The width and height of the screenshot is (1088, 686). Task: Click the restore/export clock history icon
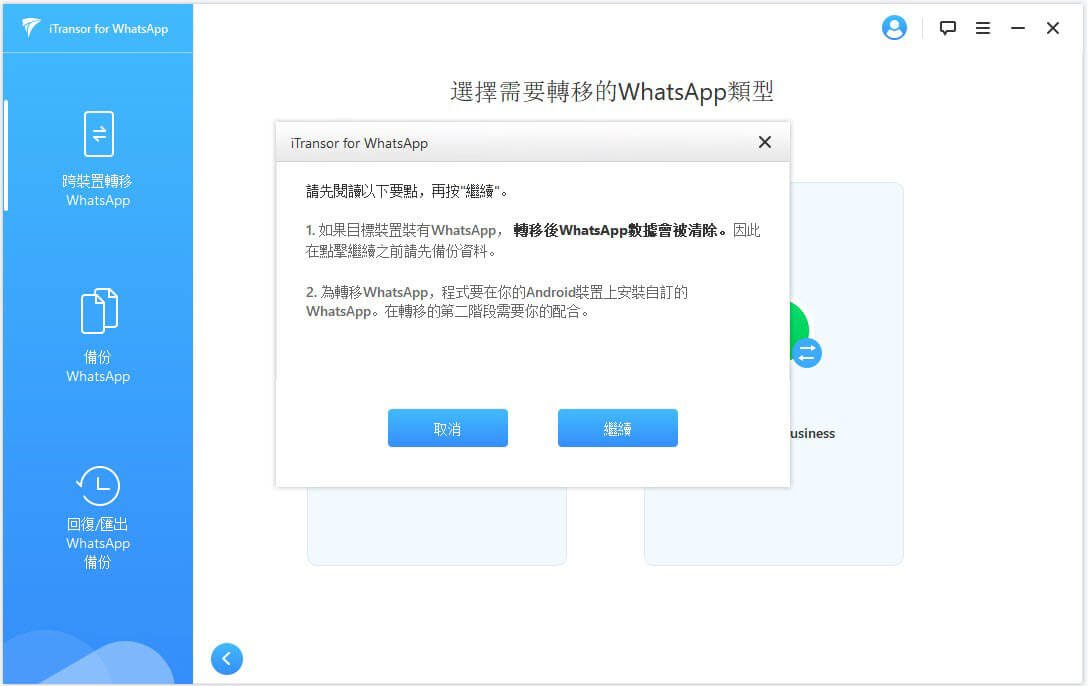click(x=98, y=487)
